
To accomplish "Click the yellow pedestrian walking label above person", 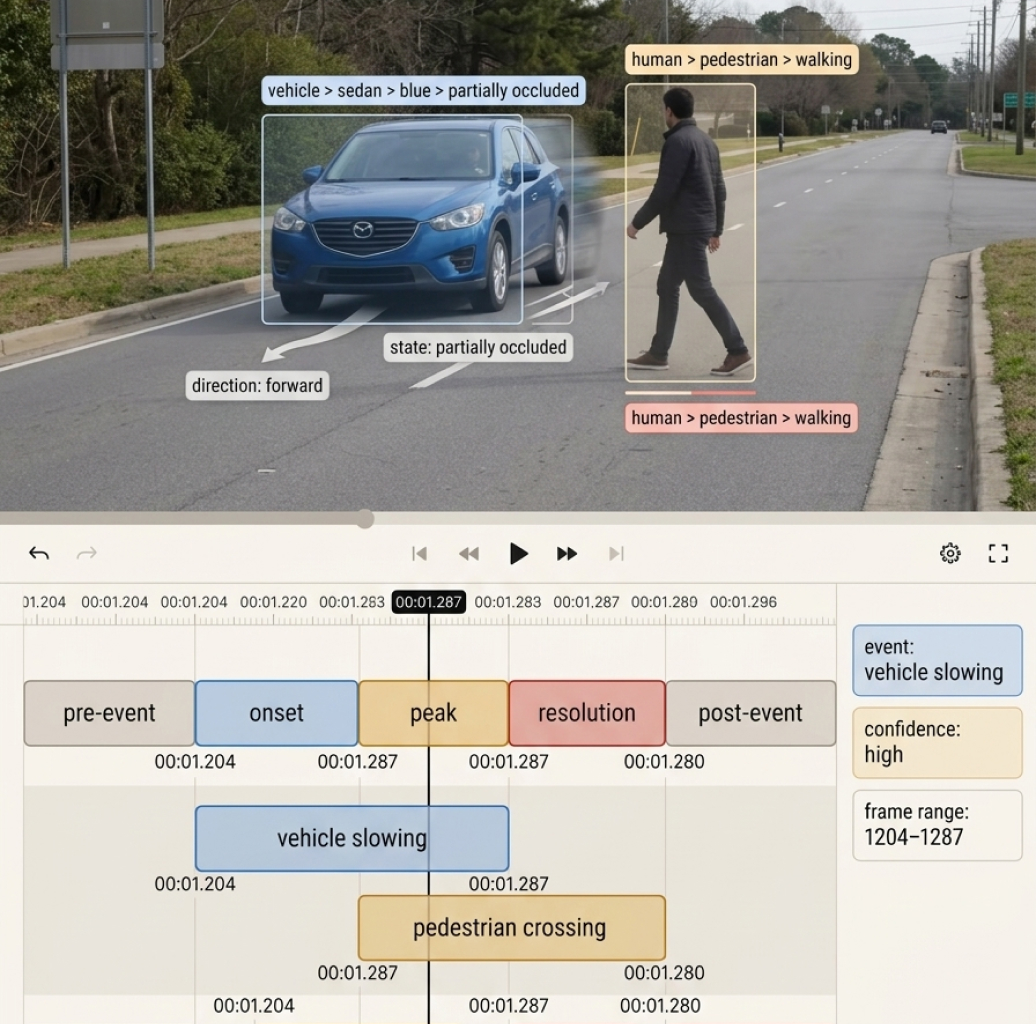I will 741,59.
